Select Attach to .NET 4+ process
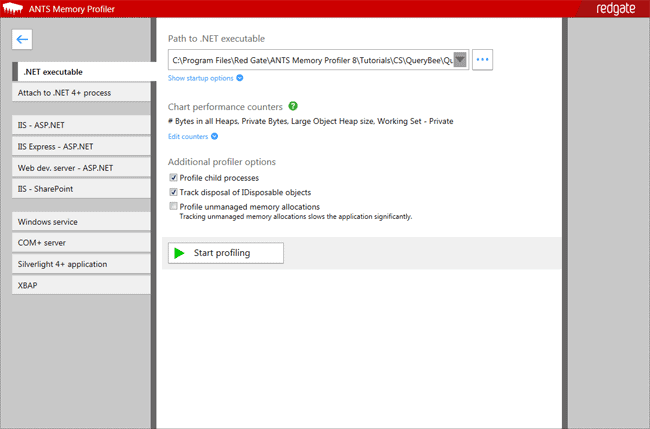This screenshot has height=429, width=650. coord(81,93)
